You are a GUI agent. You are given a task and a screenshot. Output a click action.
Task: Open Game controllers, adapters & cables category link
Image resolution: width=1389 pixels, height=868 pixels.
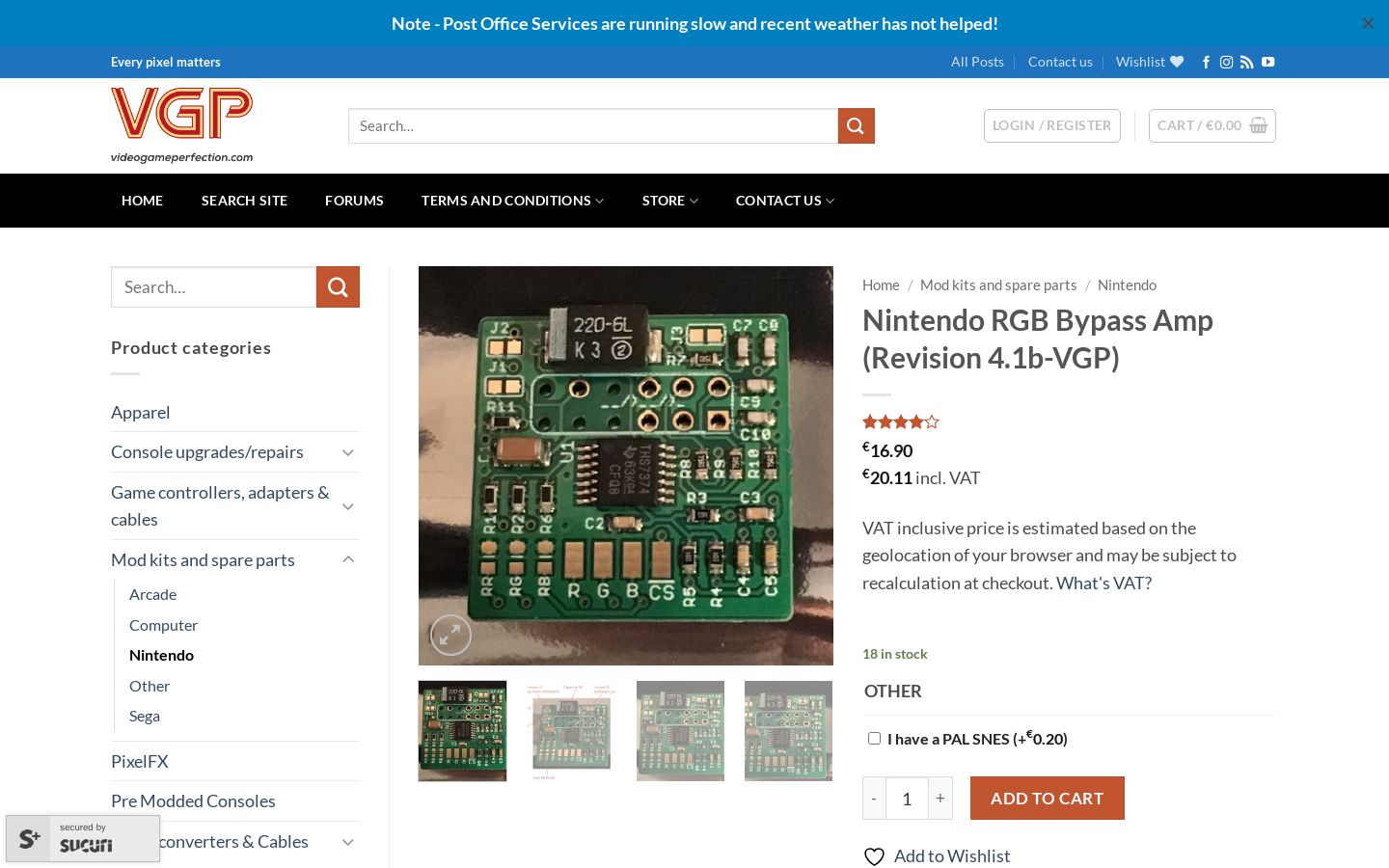tap(220, 505)
